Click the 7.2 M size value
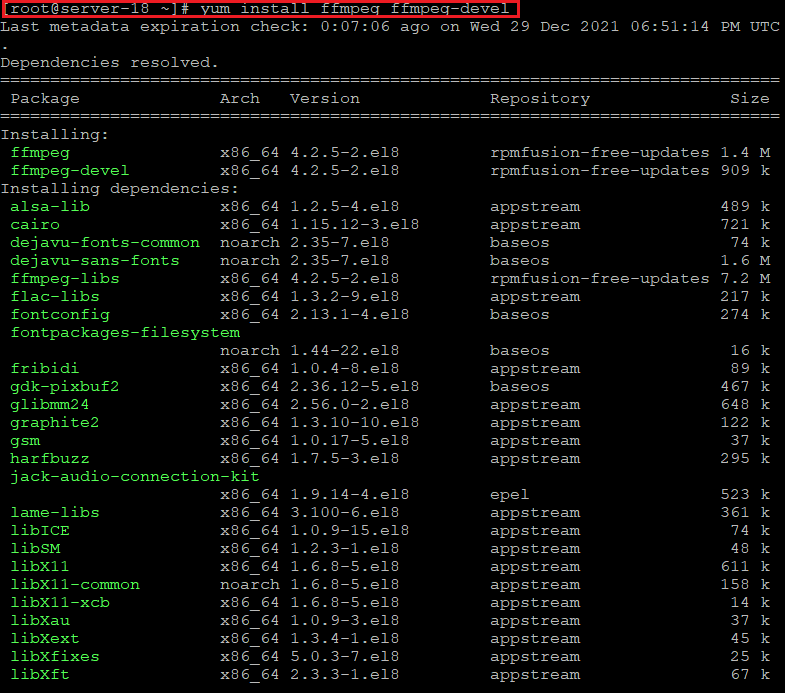 point(745,279)
